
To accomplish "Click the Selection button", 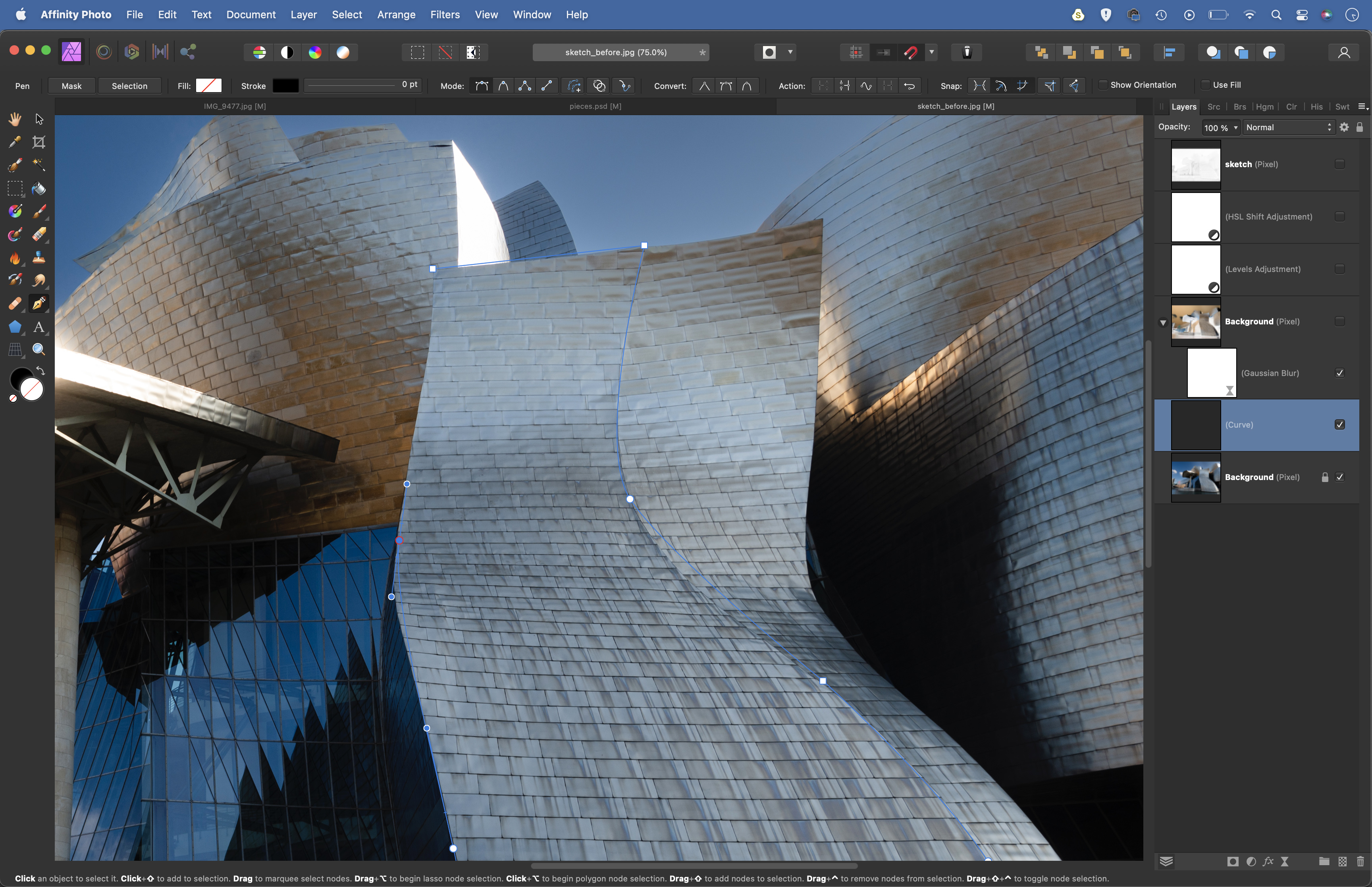I will pos(129,87).
